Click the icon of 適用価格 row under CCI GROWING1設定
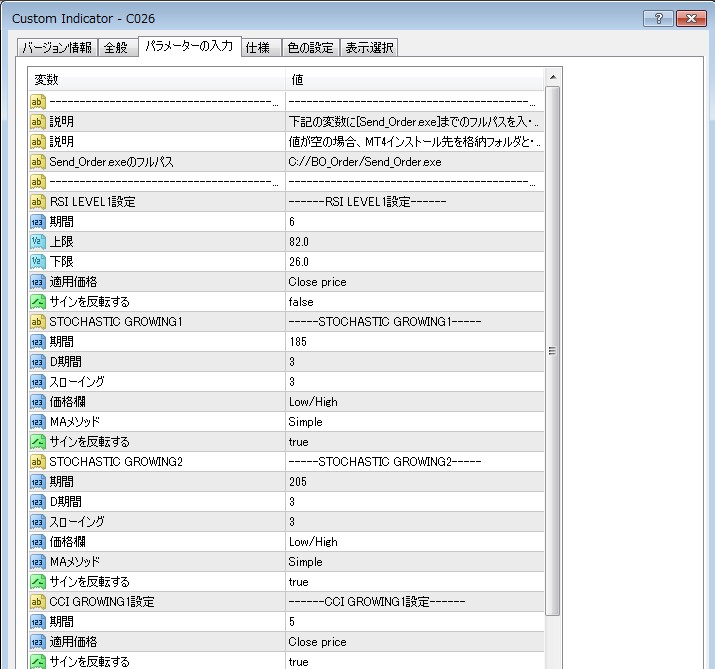 [x=38, y=642]
